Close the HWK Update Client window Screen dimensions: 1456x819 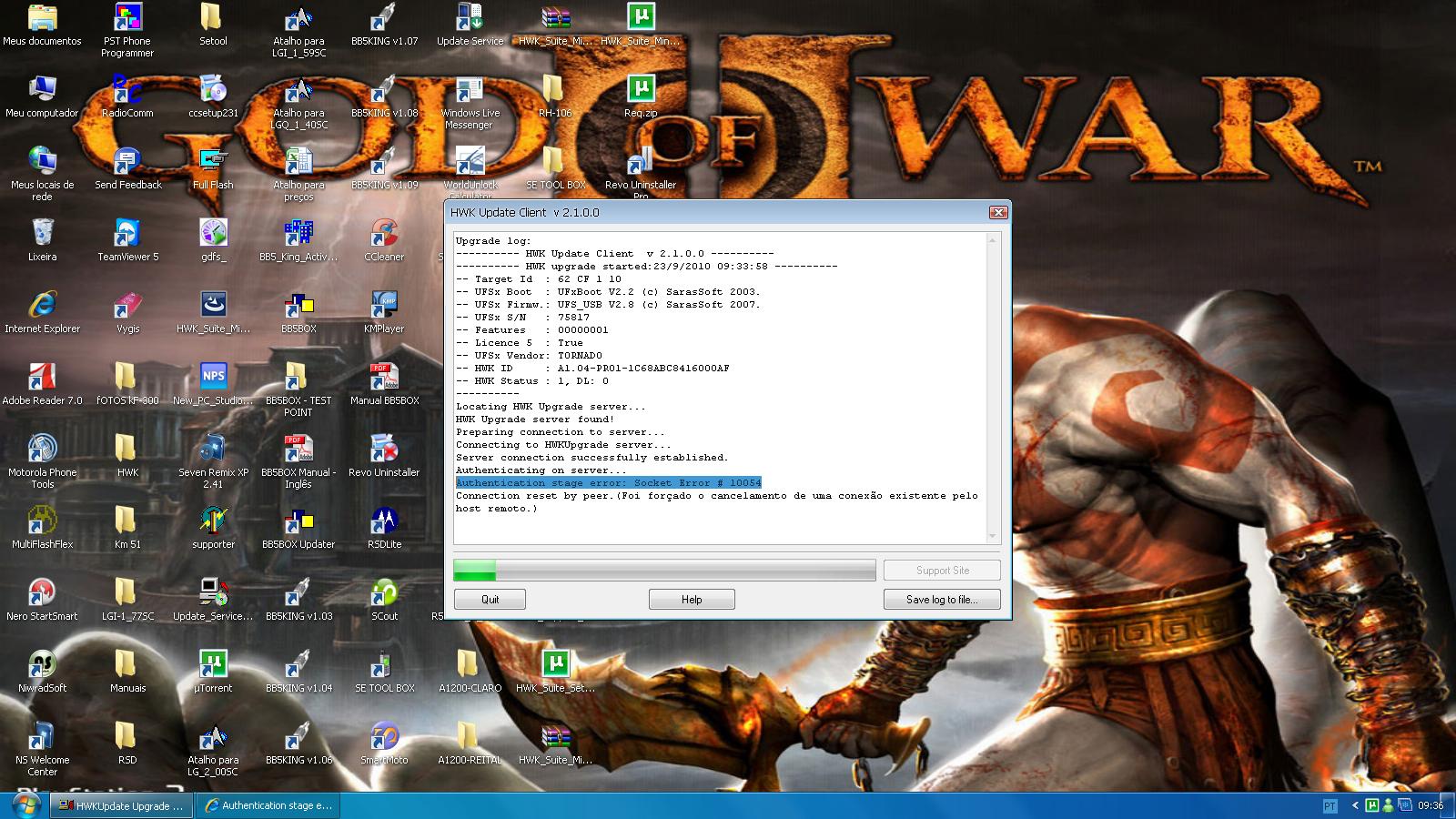tap(998, 212)
